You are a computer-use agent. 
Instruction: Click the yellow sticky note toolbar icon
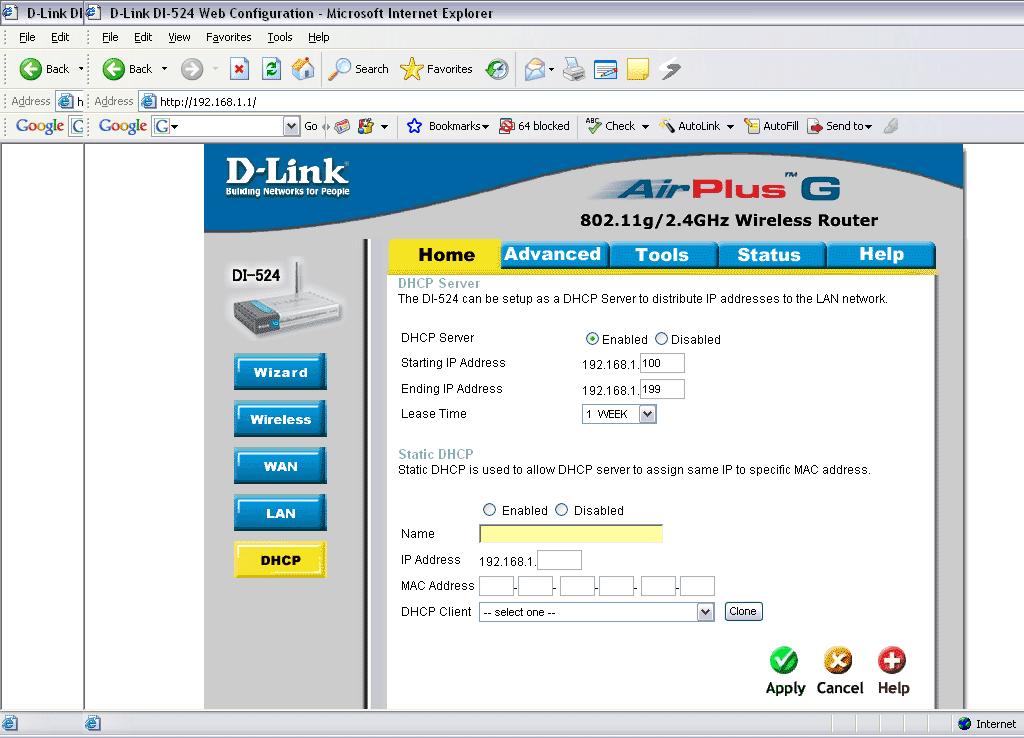coord(637,69)
